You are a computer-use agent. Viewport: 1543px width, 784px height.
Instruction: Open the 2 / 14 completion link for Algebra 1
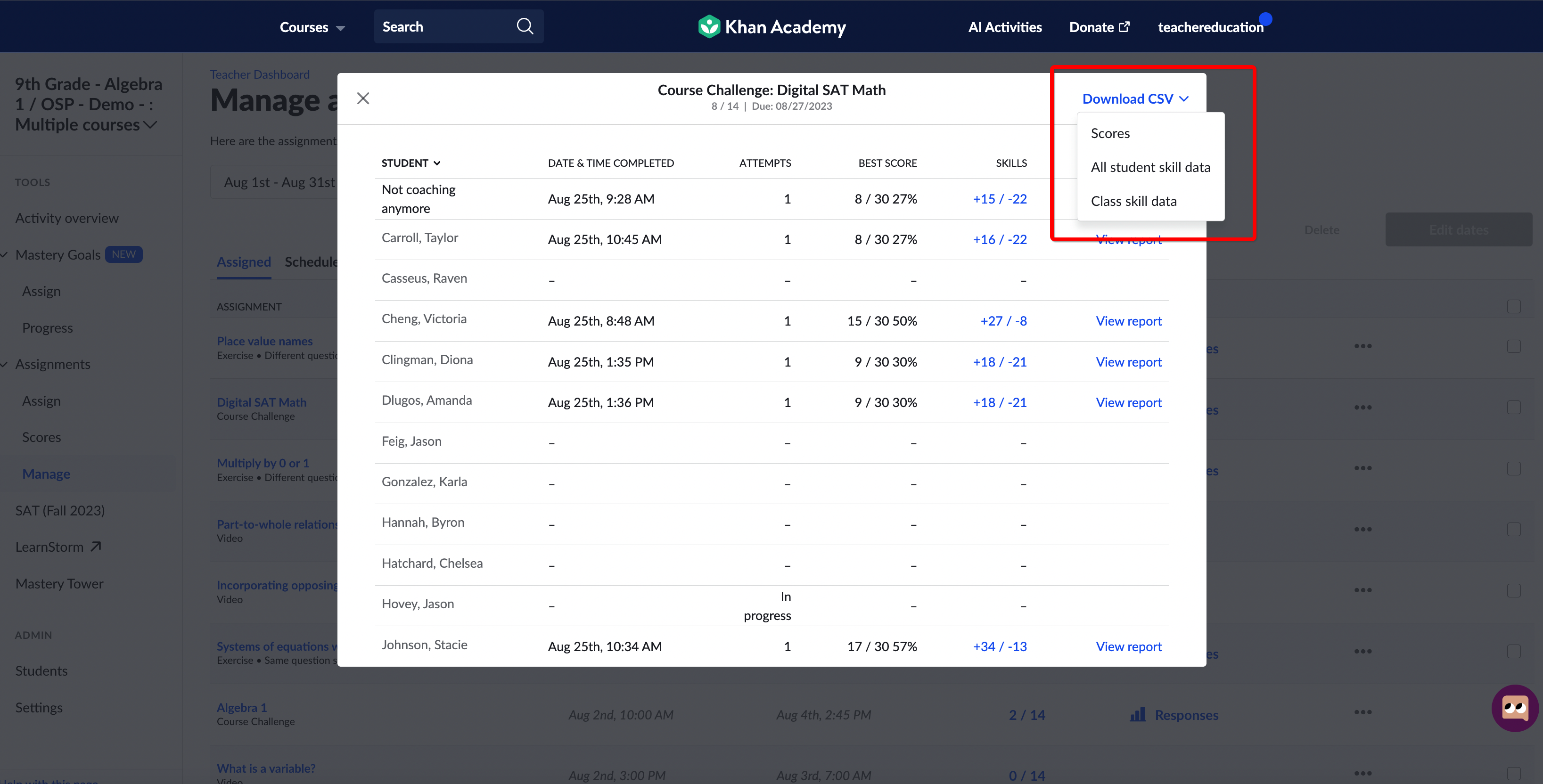tap(1026, 715)
